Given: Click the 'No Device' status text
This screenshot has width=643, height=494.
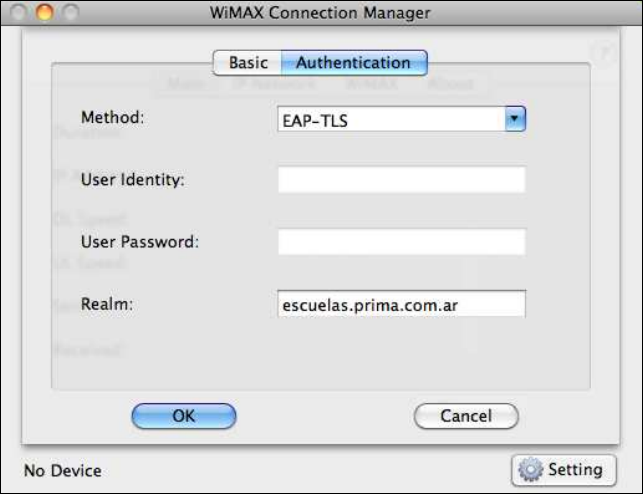Looking at the screenshot, I should (x=63, y=471).
